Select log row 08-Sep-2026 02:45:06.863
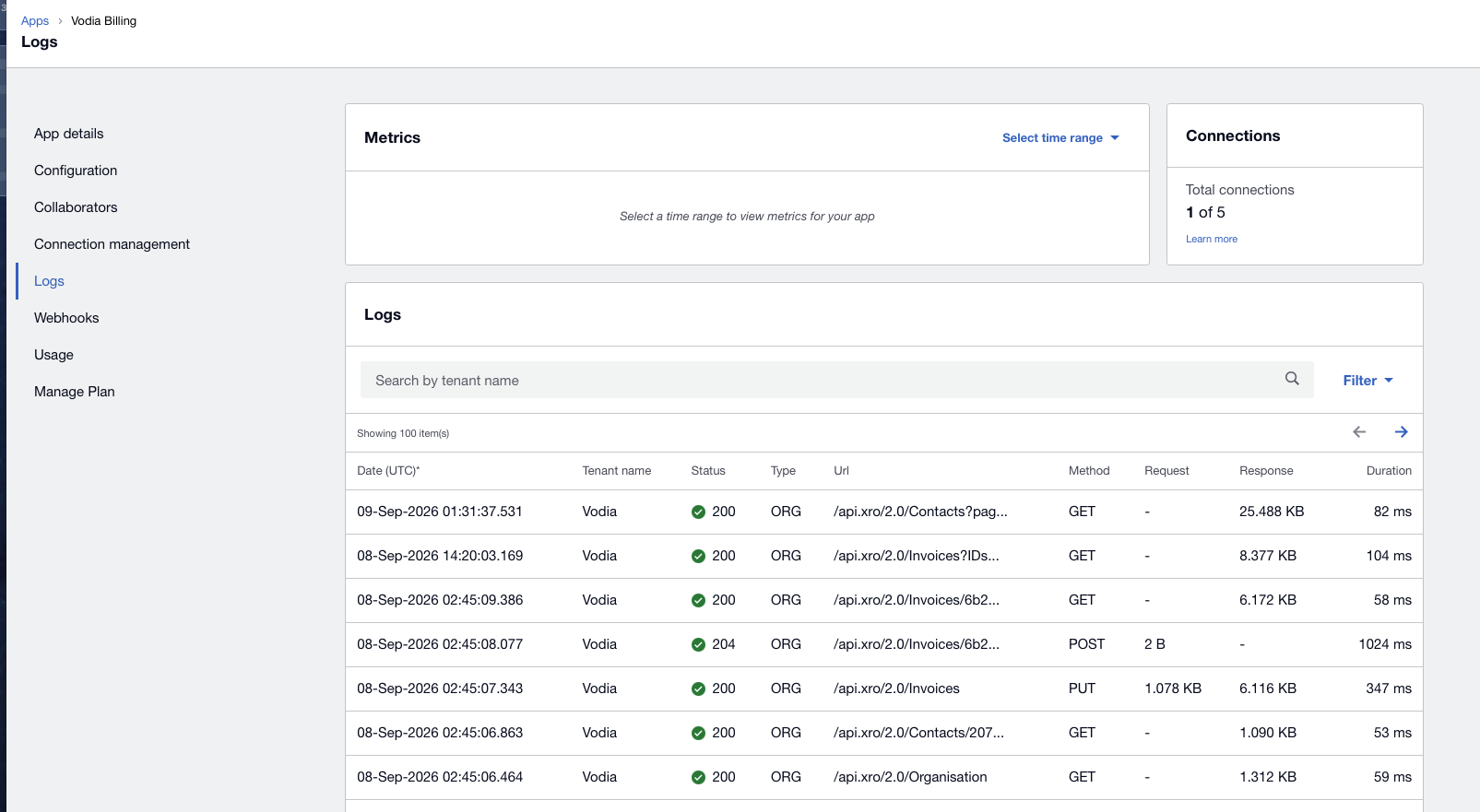1480x812 pixels. tap(884, 733)
